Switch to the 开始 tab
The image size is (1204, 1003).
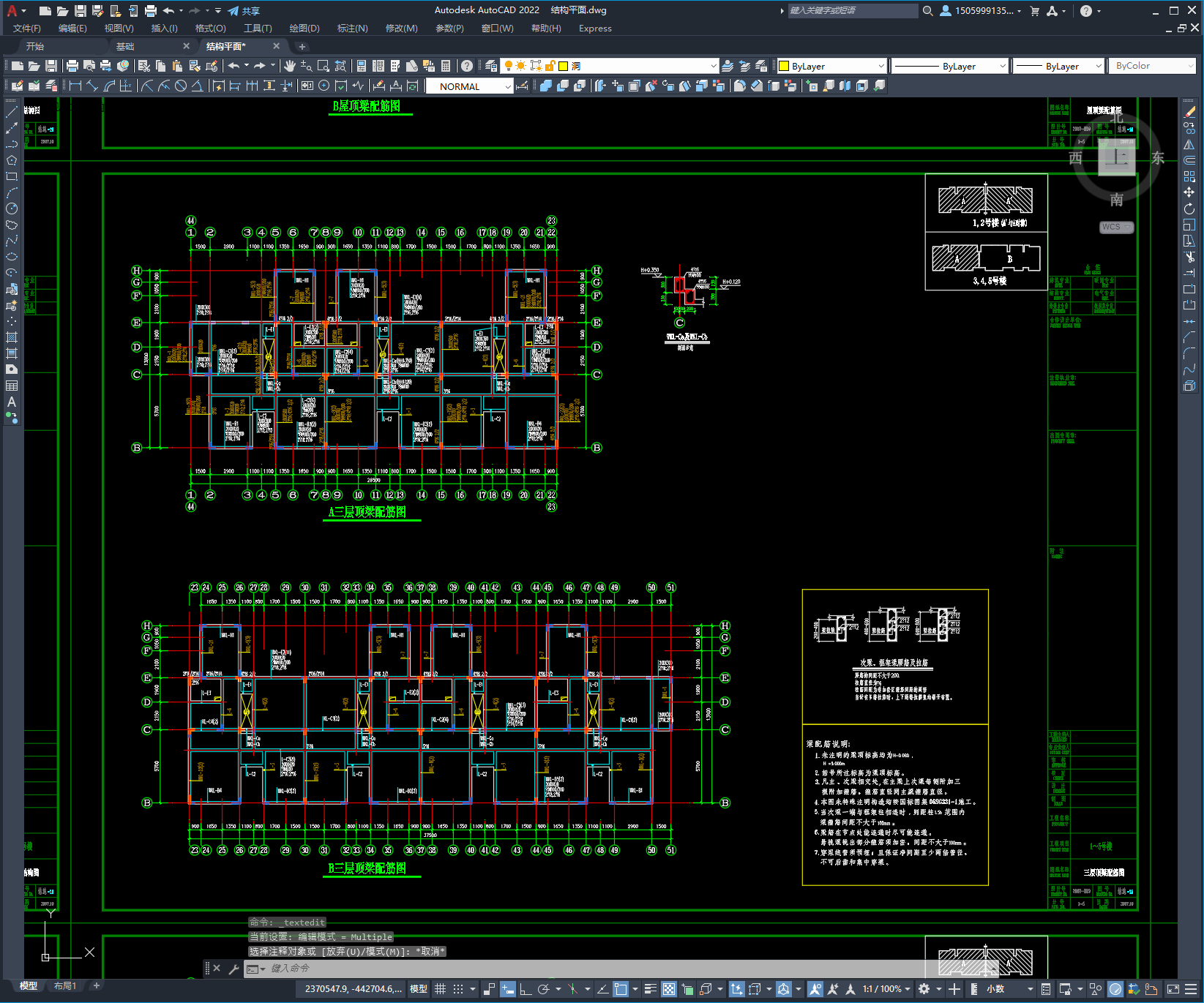[35, 46]
